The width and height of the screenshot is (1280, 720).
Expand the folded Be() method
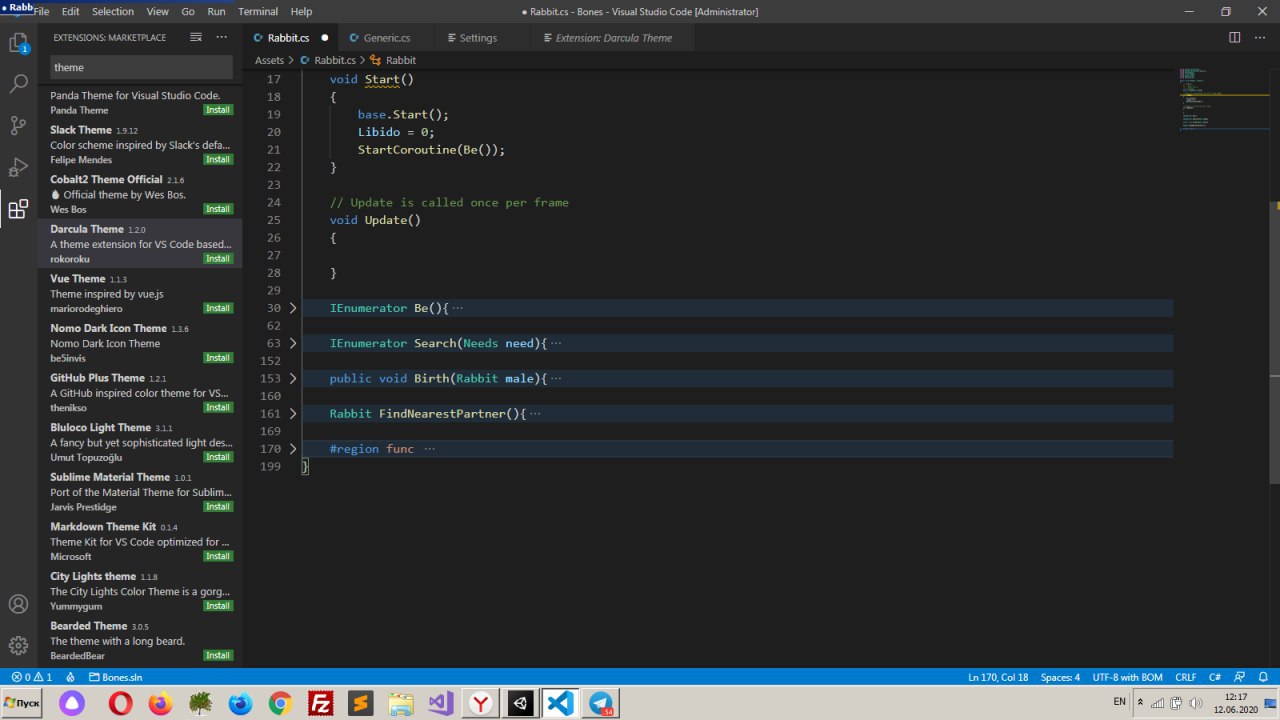(x=293, y=308)
